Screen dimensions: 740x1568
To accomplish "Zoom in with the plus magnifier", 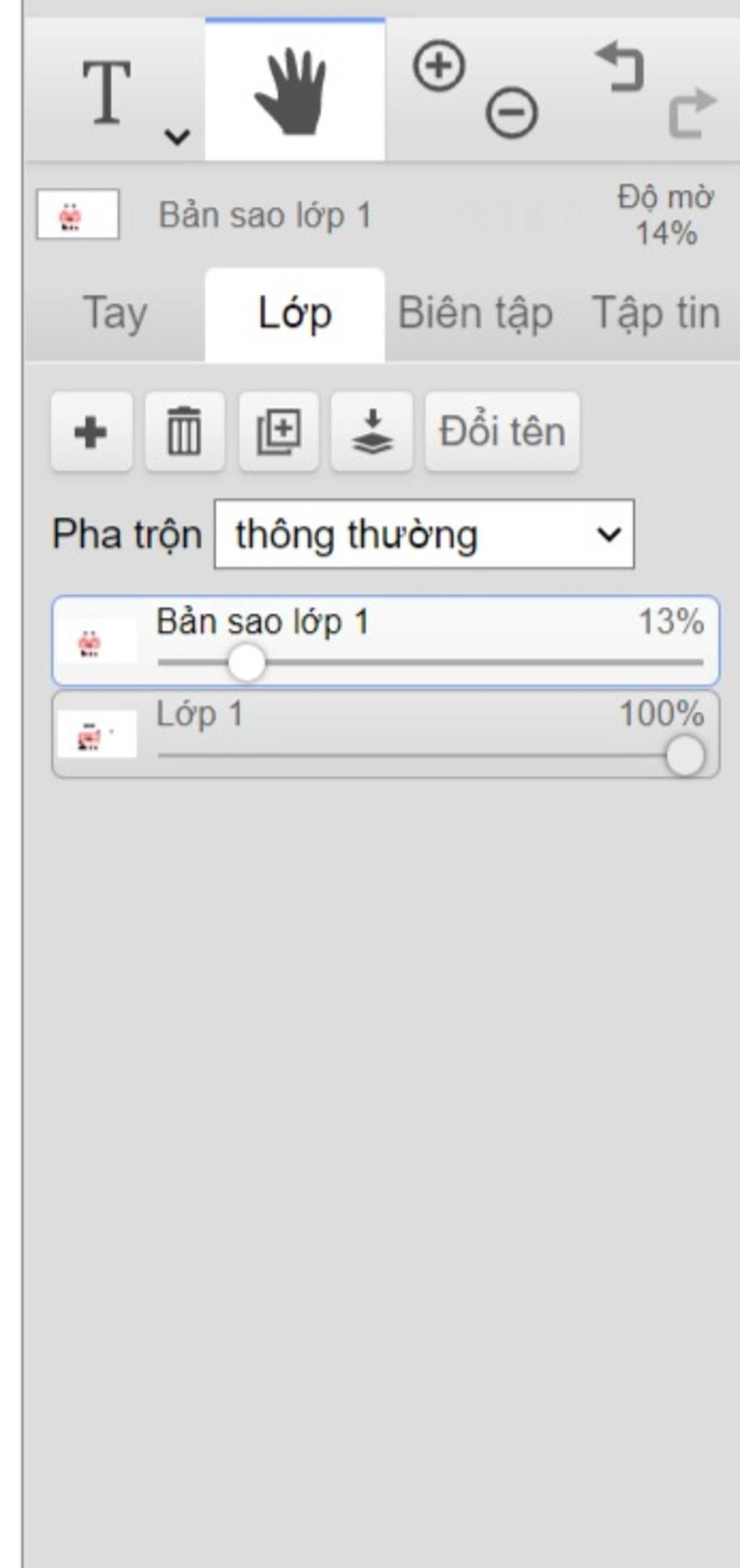I will coord(439,67).
